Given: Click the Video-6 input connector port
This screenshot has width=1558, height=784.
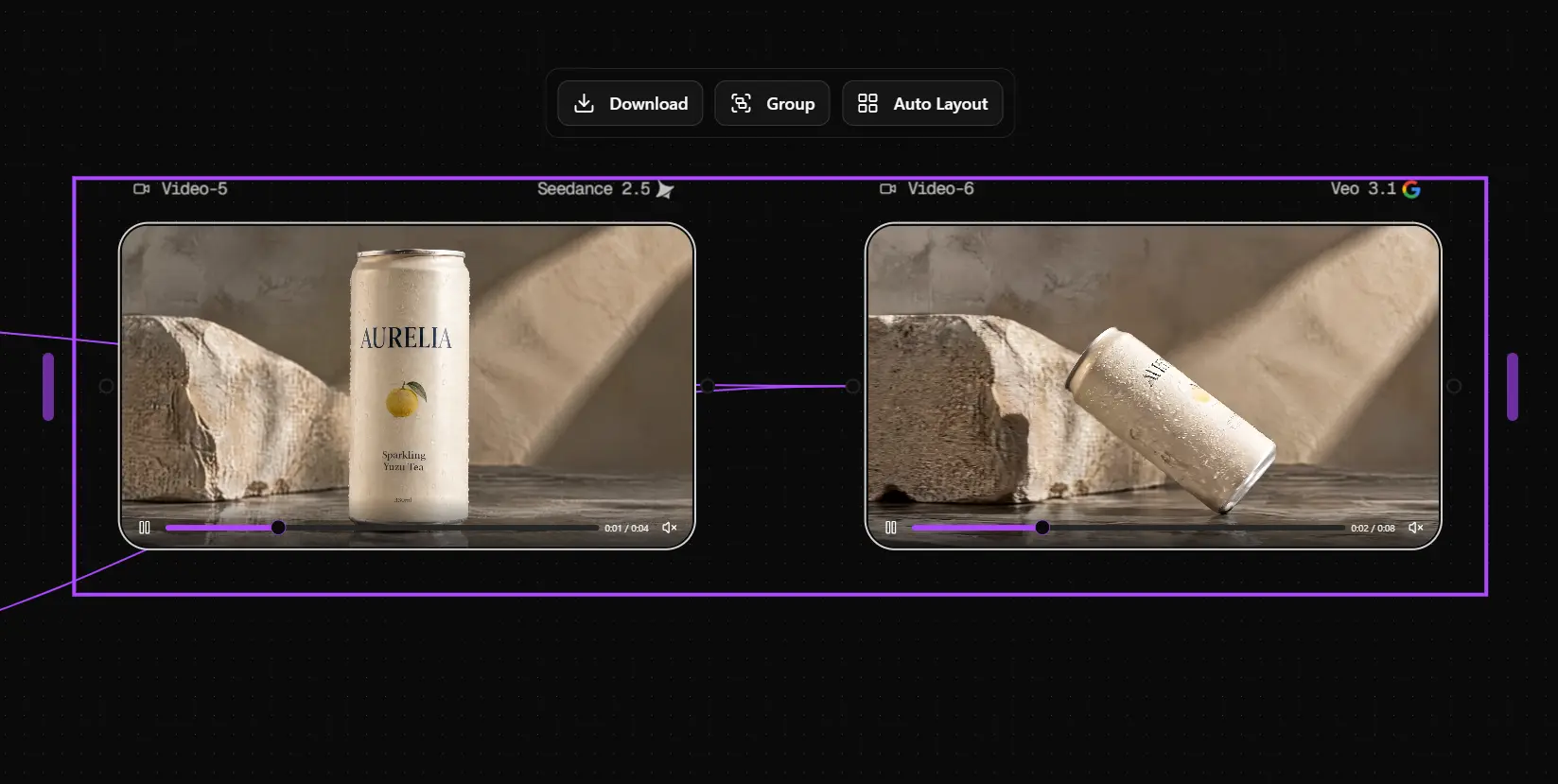Looking at the screenshot, I should pyautogui.click(x=853, y=386).
